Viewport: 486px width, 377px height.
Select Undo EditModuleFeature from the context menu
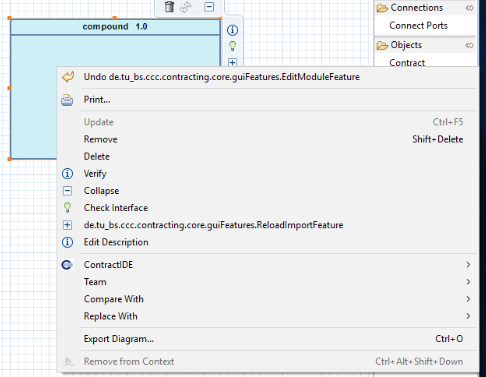pos(268,77)
